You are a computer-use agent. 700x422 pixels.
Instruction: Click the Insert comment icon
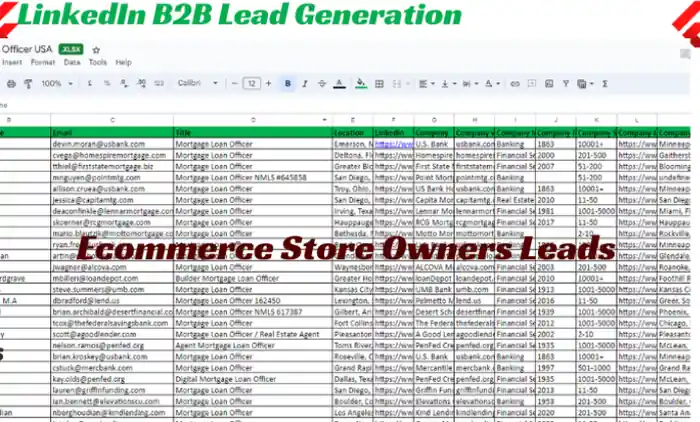pos(532,84)
